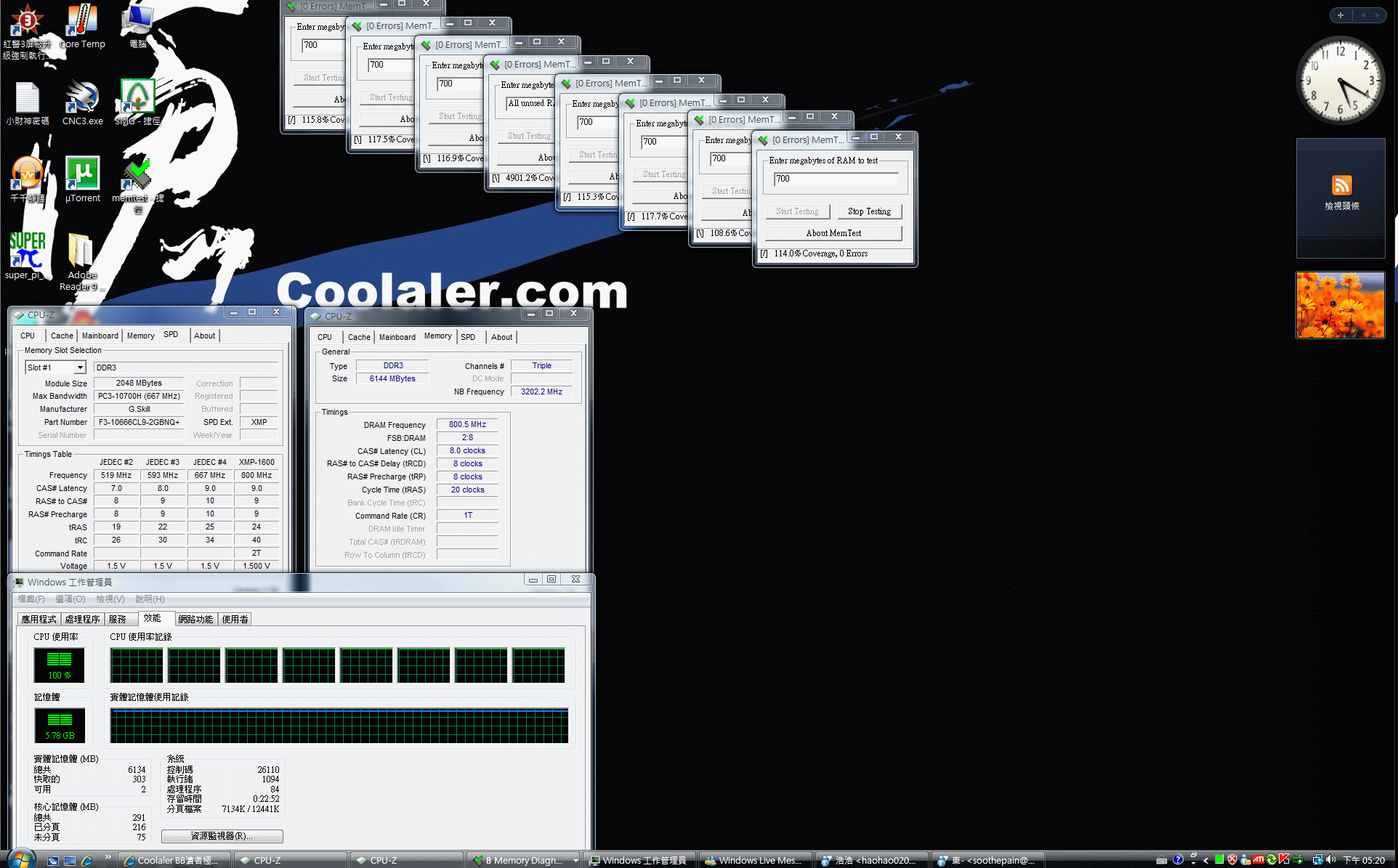Click the RSS feed headlines gadget icon
Screen dimensions: 1398x868
(x=1341, y=185)
